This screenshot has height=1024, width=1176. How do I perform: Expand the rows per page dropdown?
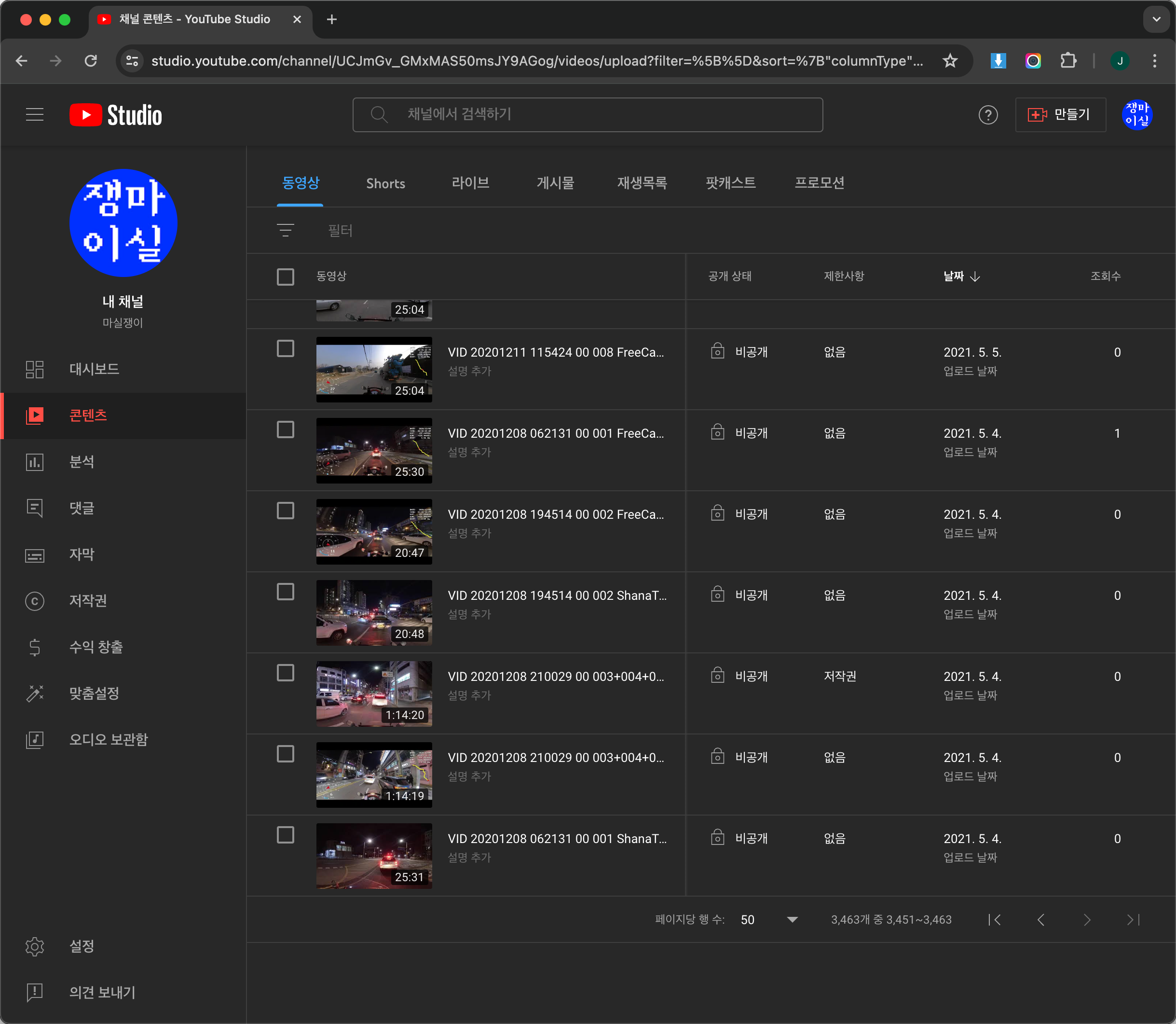click(x=769, y=919)
